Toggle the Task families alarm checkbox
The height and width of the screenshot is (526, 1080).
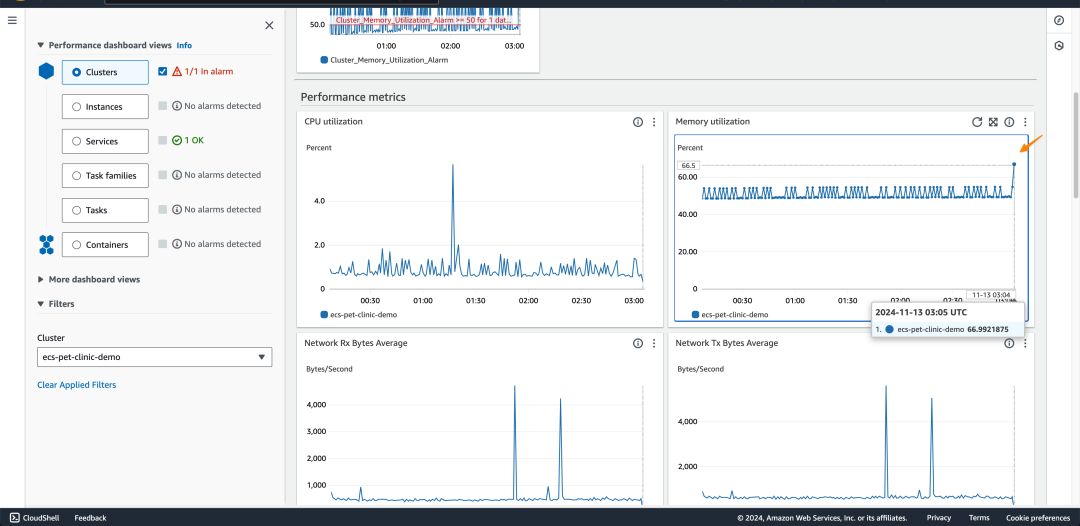click(x=163, y=175)
